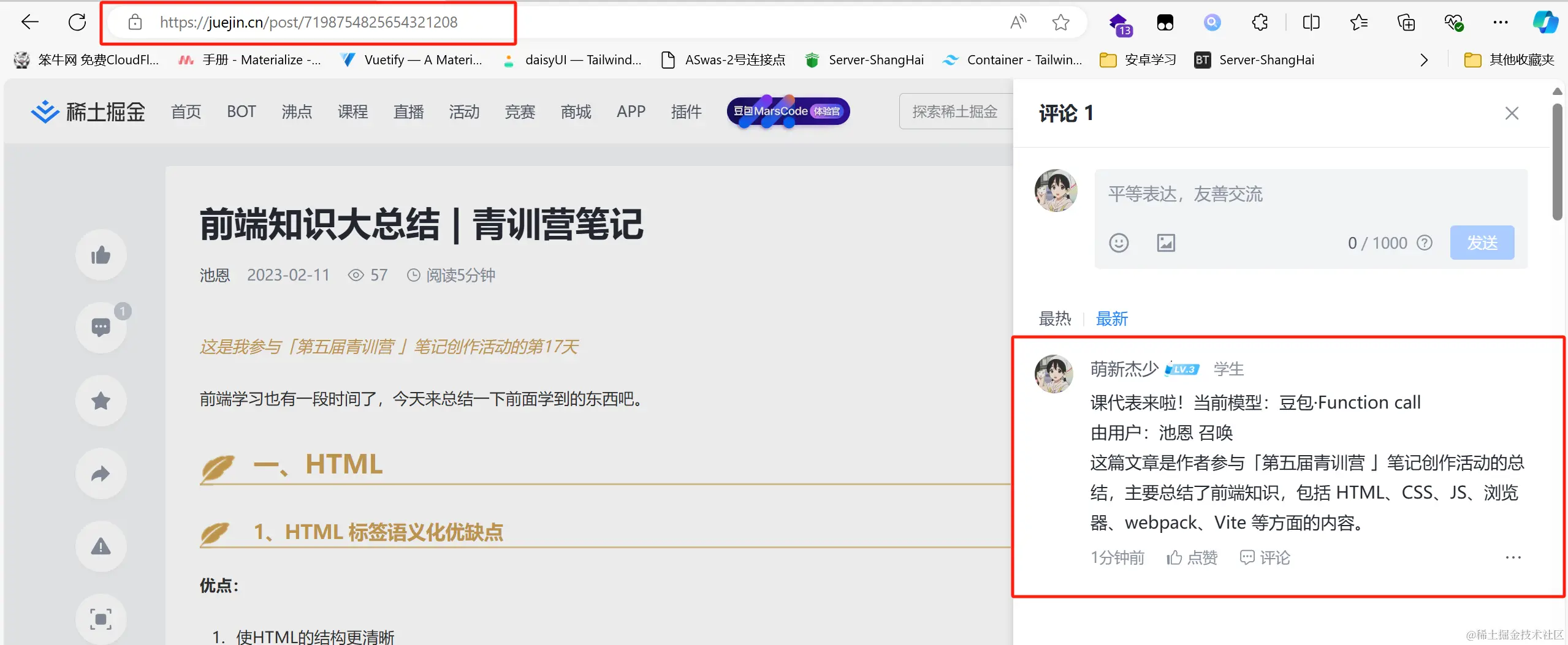1568x645 pixels.
Task: Share the article with the arrow icon
Action: (101, 473)
